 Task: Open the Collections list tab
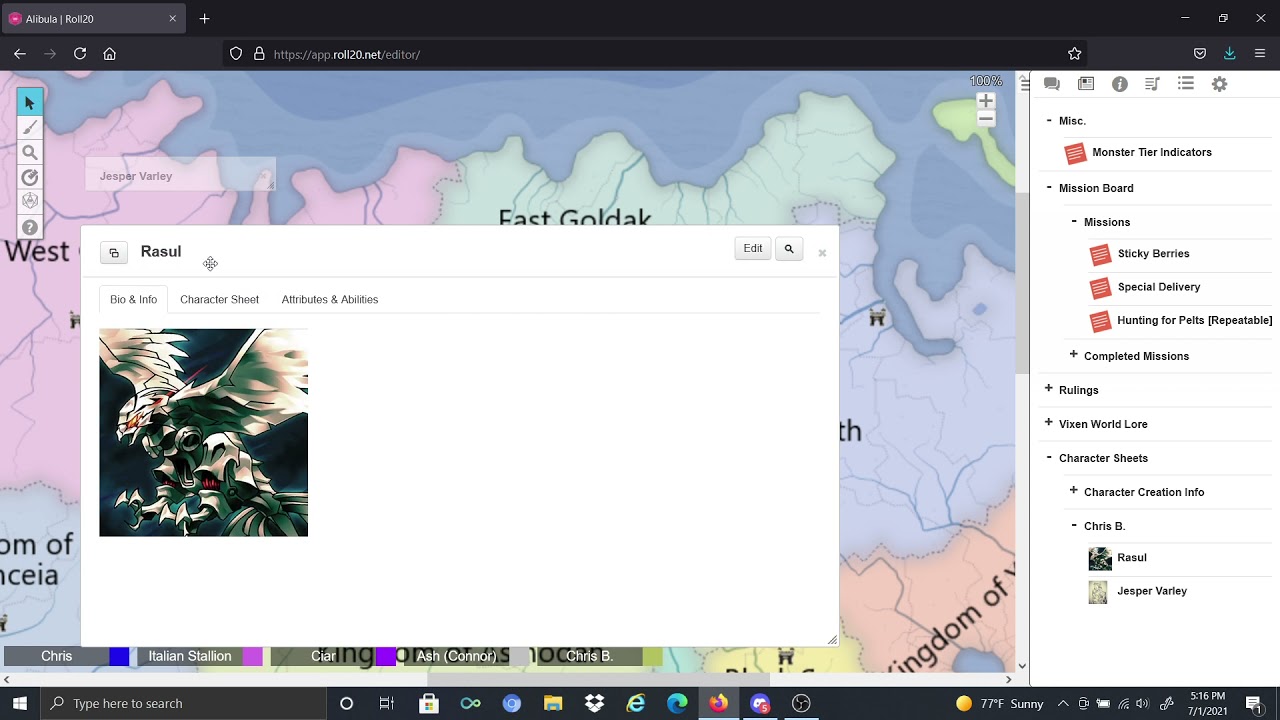point(1186,84)
